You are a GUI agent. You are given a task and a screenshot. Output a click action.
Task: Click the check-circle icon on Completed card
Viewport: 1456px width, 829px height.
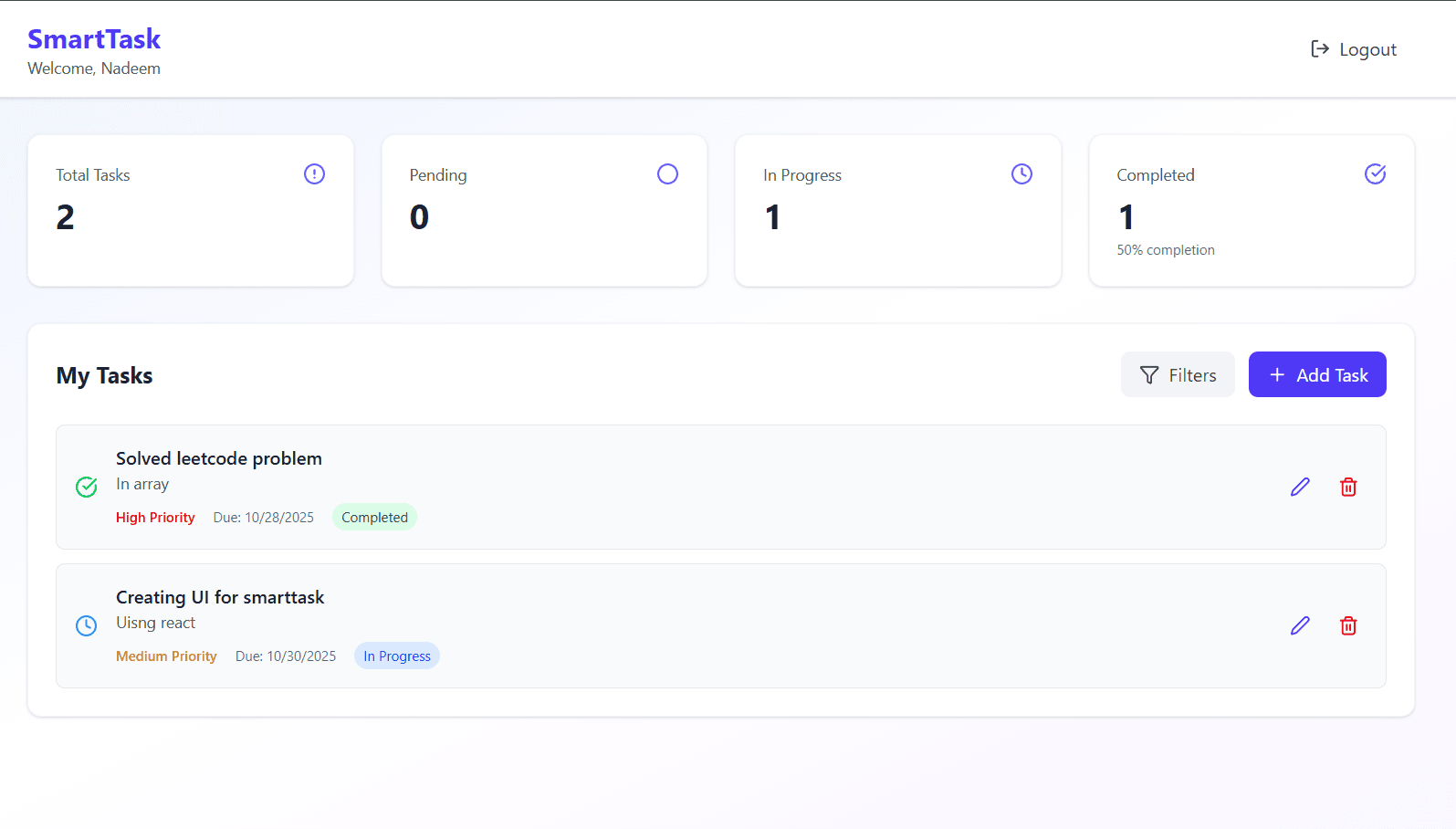click(1375, 173)
